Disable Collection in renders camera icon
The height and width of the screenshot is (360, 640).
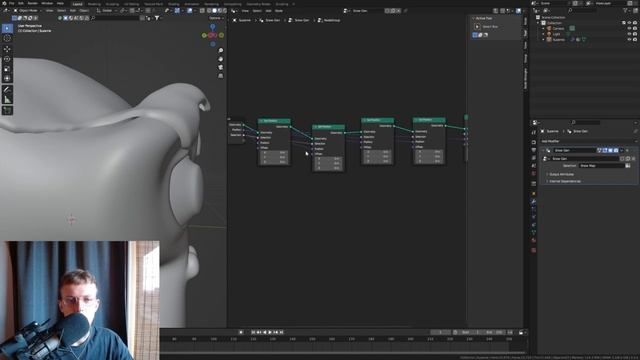coord(635,23)
